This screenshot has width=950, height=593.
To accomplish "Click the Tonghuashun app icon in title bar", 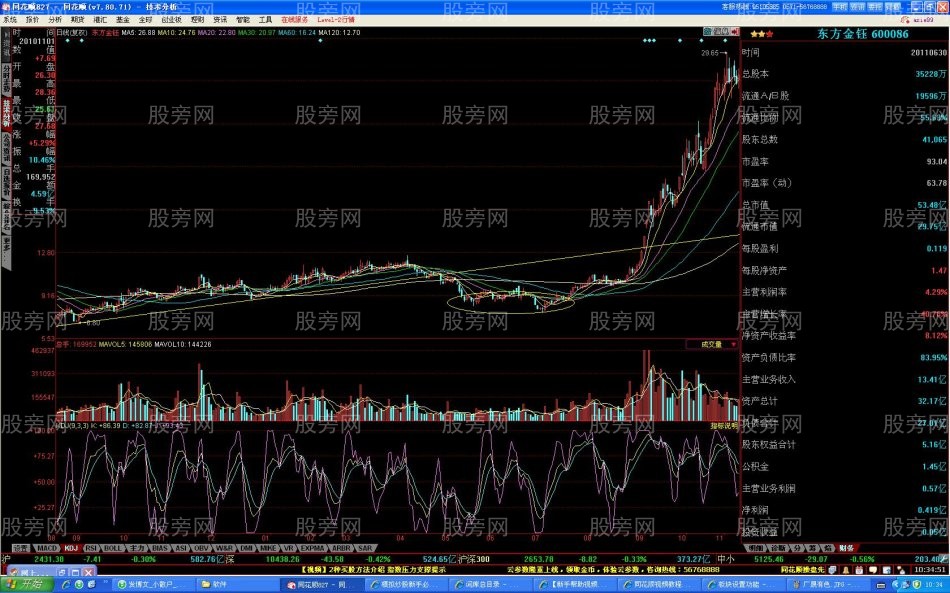I will 6,6.
